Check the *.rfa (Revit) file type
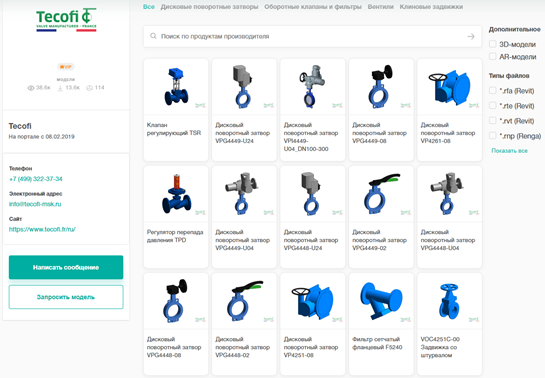 492,90
